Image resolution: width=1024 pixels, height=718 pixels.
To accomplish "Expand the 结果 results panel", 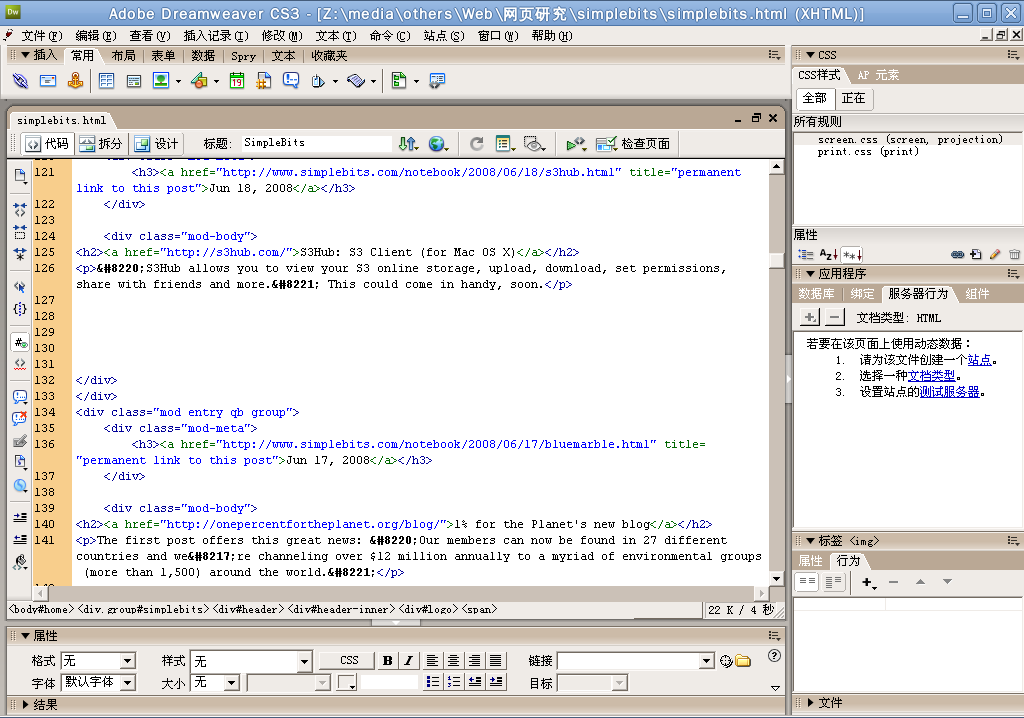I will pyautogui.click(x=25, y=704).
